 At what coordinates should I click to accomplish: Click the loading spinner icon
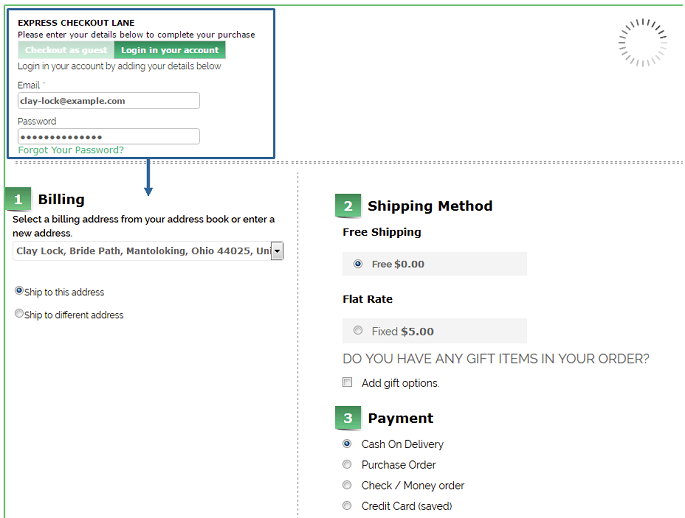point(642,42)
